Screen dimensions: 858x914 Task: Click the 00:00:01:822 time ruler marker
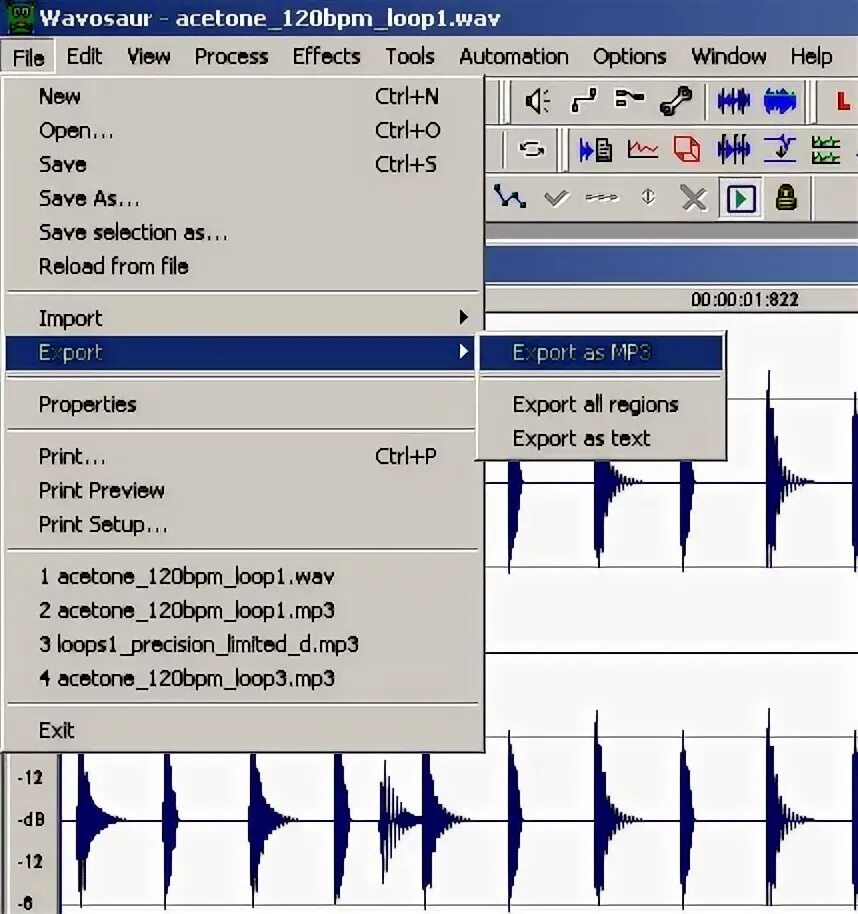pyautogui.click(x=744, y=300)
